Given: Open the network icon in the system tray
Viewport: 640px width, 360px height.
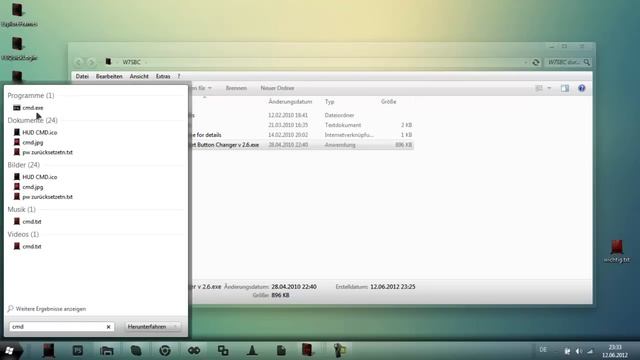Looking at the screenshot, I should point(590,351).
